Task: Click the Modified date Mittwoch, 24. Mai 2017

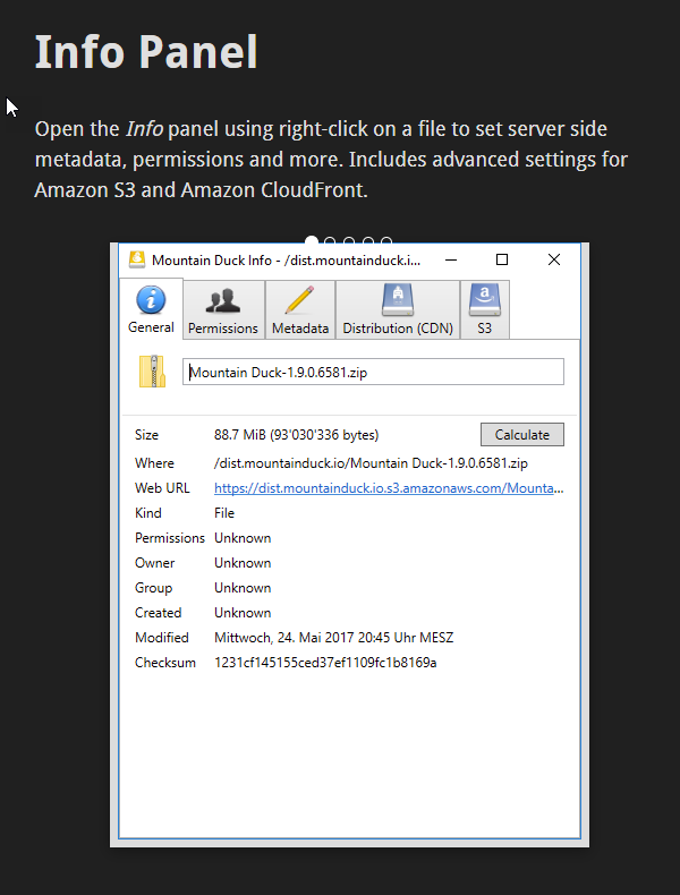Action: (x=284, y=637)
